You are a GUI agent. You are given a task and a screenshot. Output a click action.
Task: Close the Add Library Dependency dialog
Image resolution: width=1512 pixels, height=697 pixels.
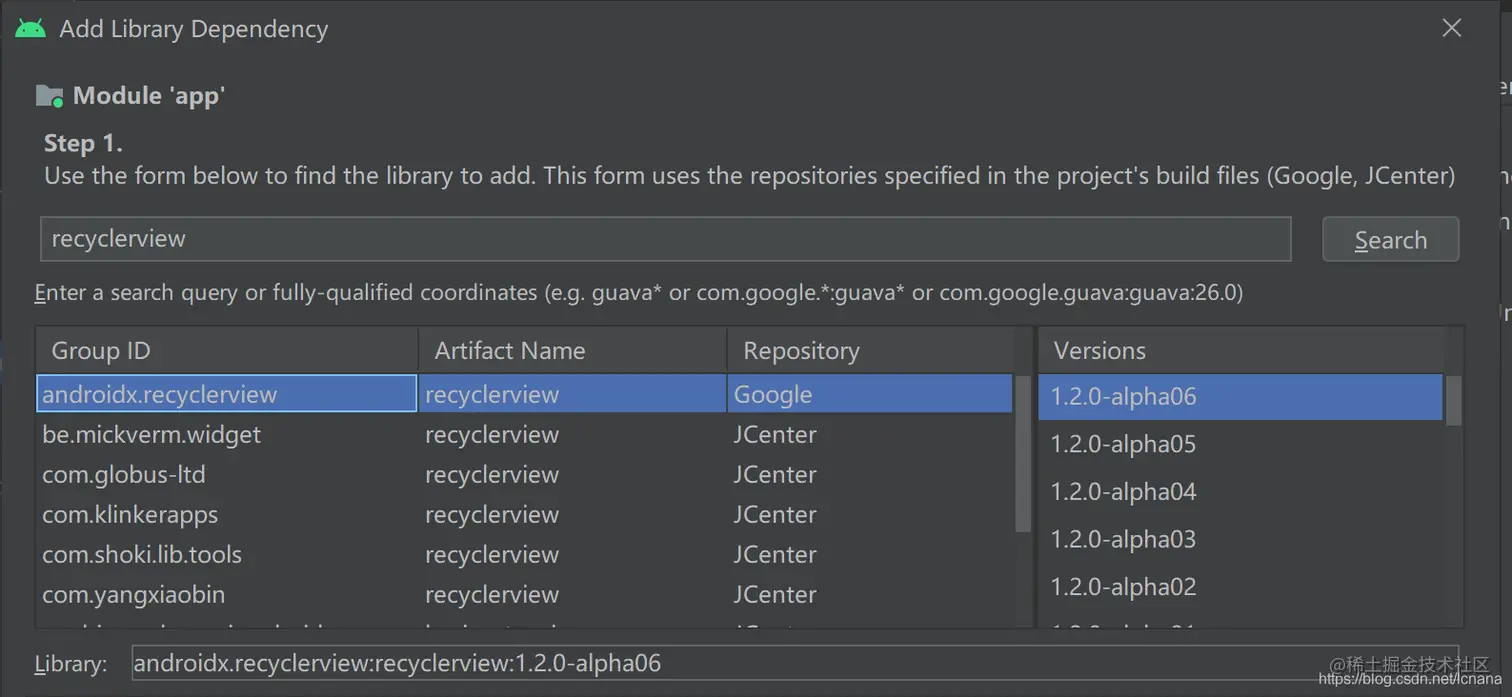tap(1452, 29)
